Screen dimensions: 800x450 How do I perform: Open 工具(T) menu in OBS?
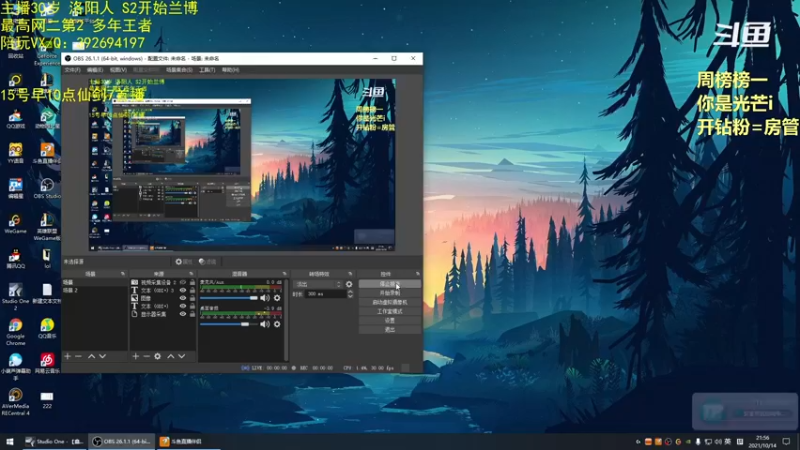pyautogui.click(x=207, y=70)
